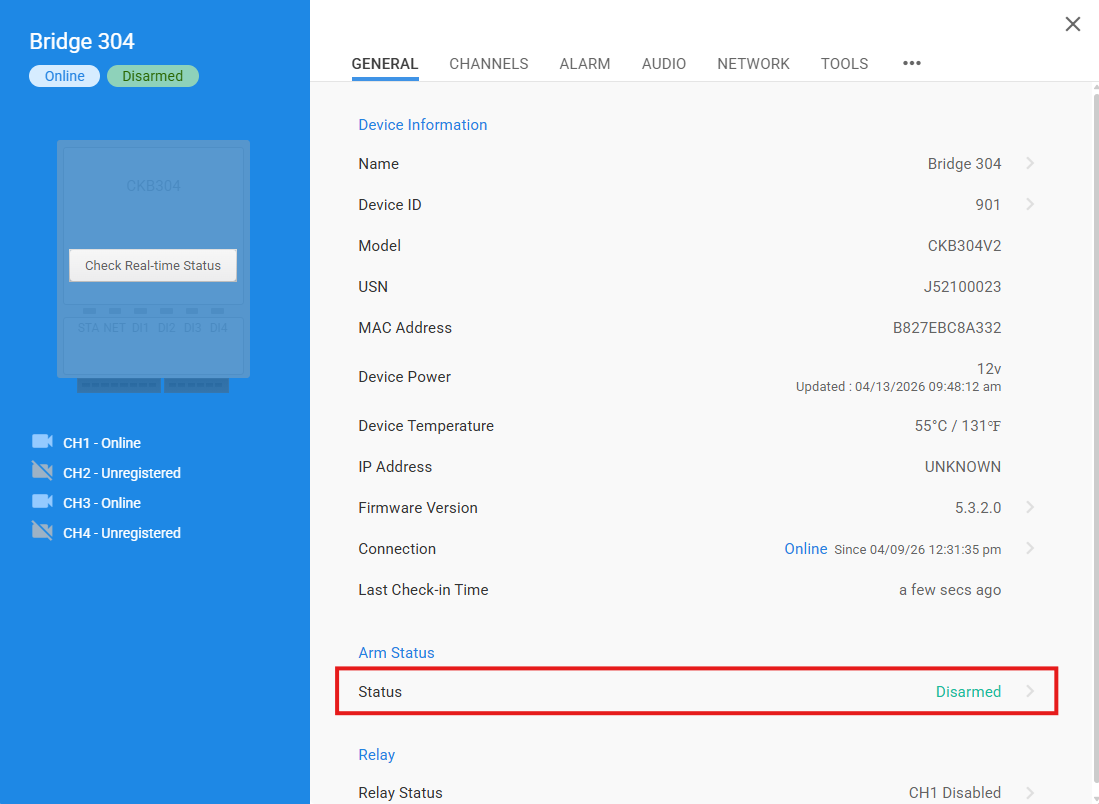The height and width of the screenshot is (804, 1099).
Task: Click the Disarmed badge under device title
Action: (x=153, y=76)
